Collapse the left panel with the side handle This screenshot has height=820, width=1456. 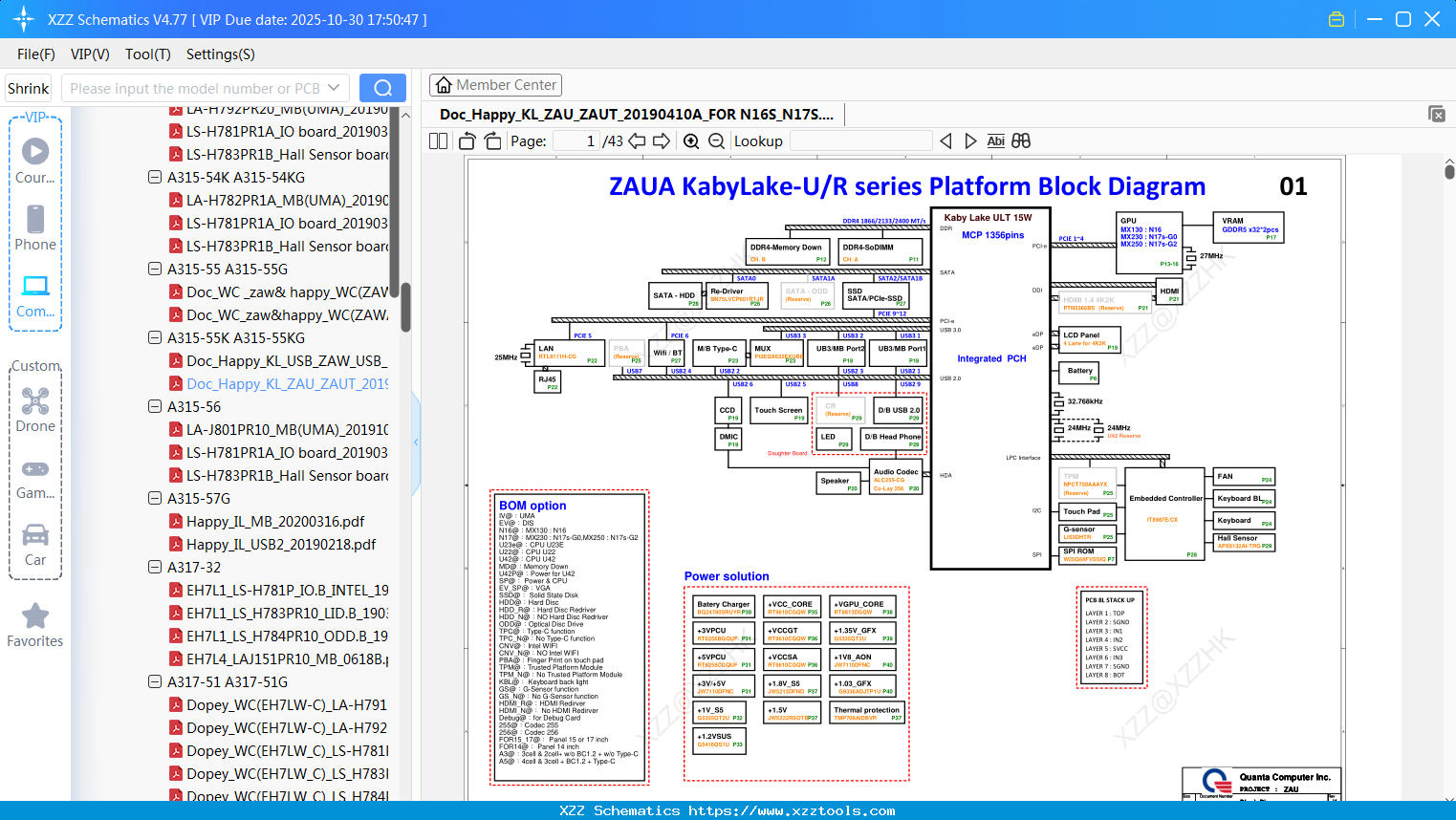click(x=416, y=442)
